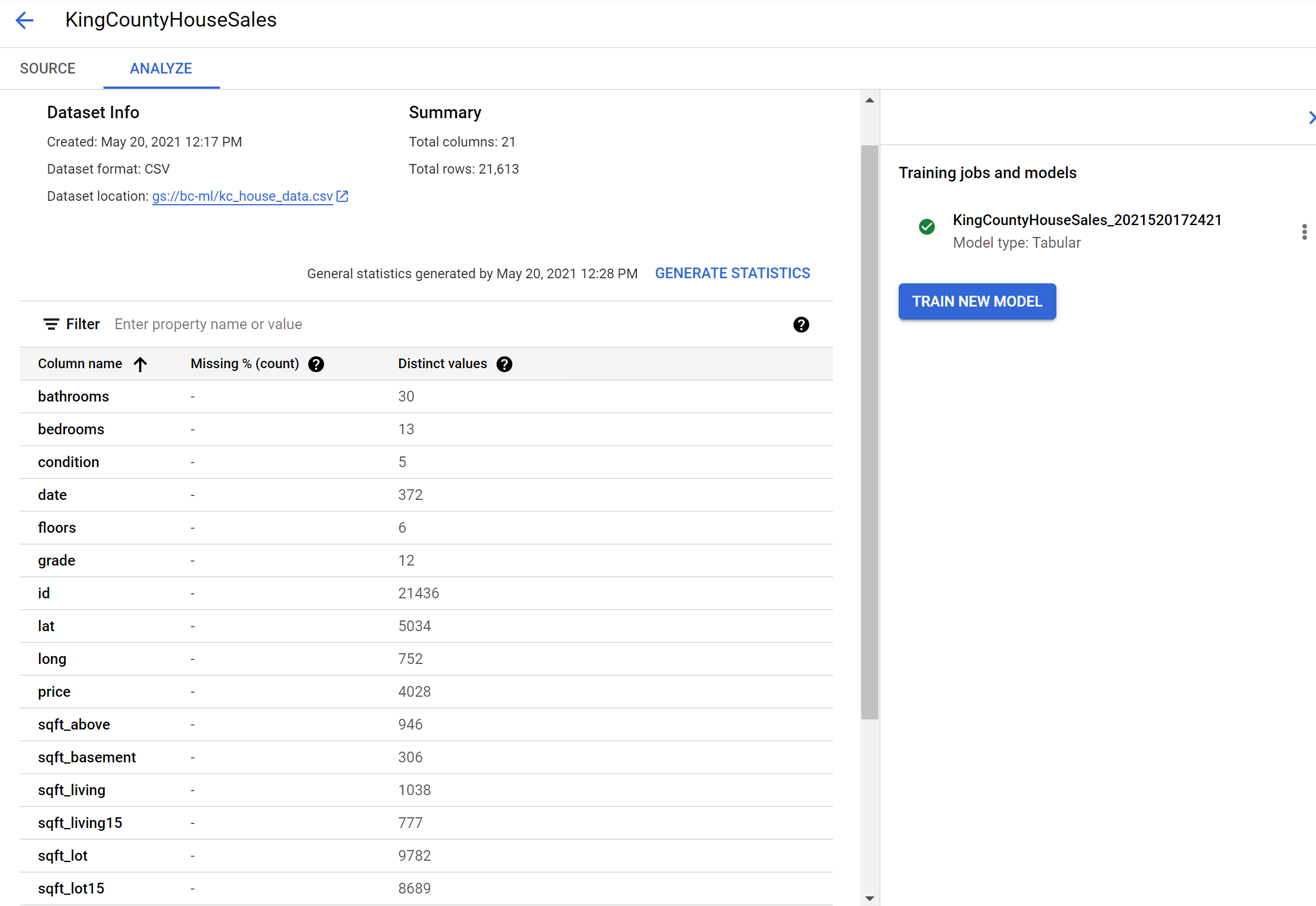Select the long row
Screen dimensions: 1316x906
426,659
